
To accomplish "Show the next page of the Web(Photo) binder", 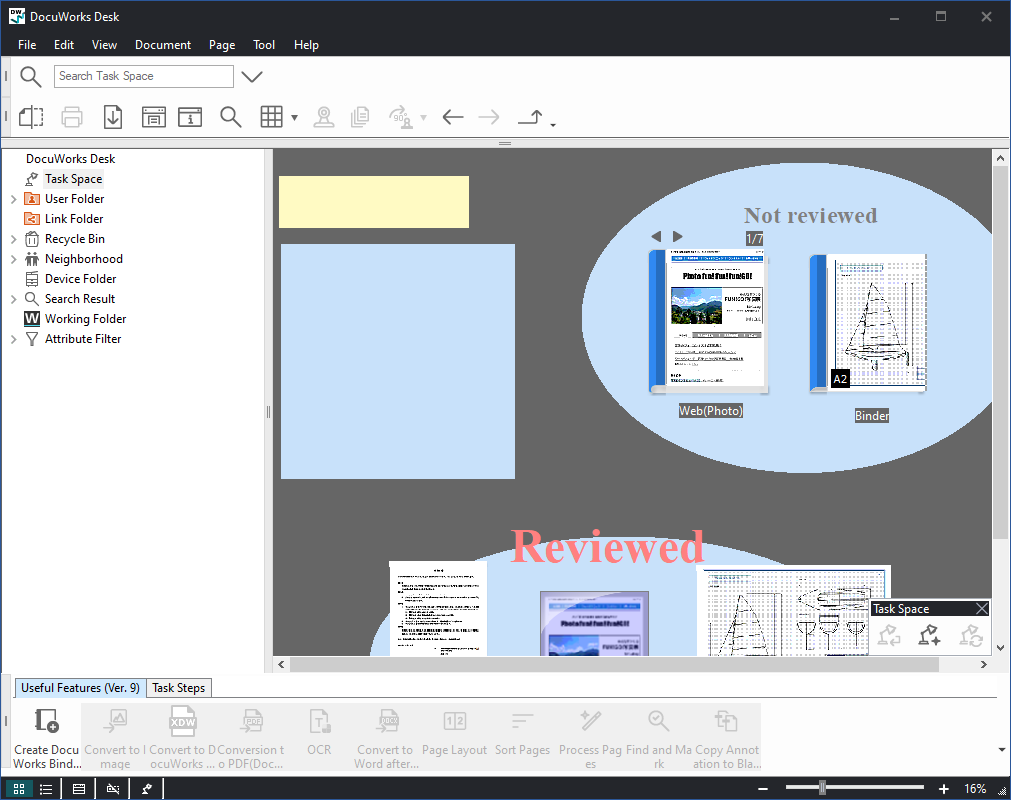I will 677,237.
